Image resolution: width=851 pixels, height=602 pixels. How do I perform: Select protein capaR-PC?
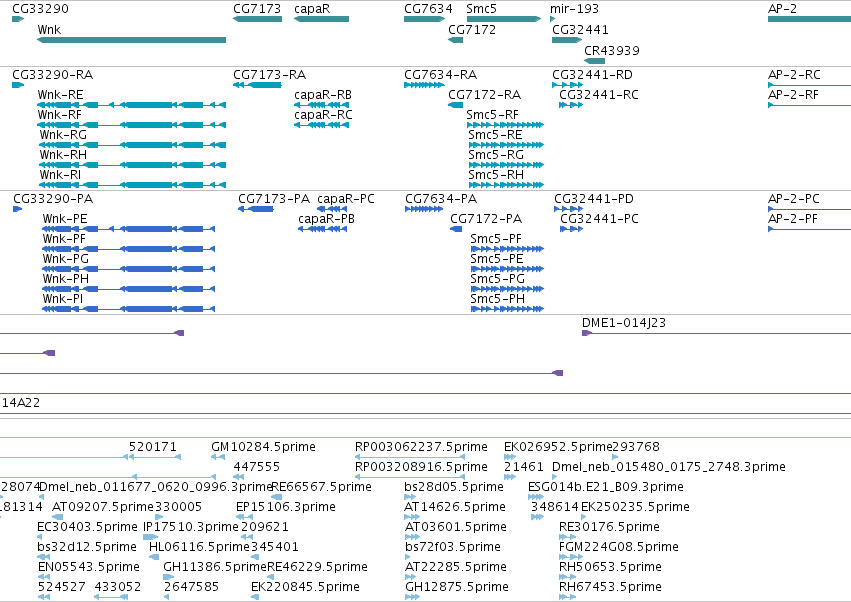(x=332, y=209)
